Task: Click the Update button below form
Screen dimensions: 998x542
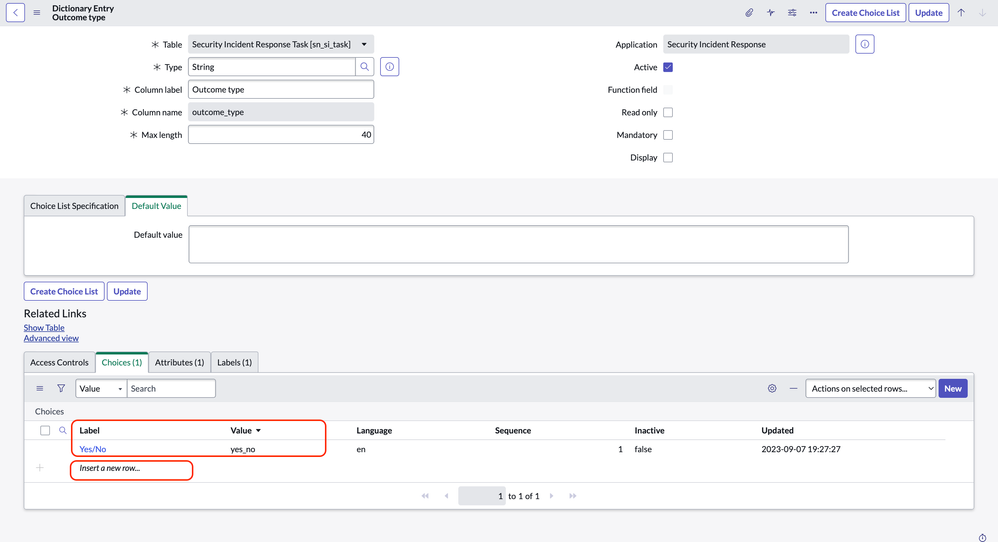Action: tap(127, 291)
